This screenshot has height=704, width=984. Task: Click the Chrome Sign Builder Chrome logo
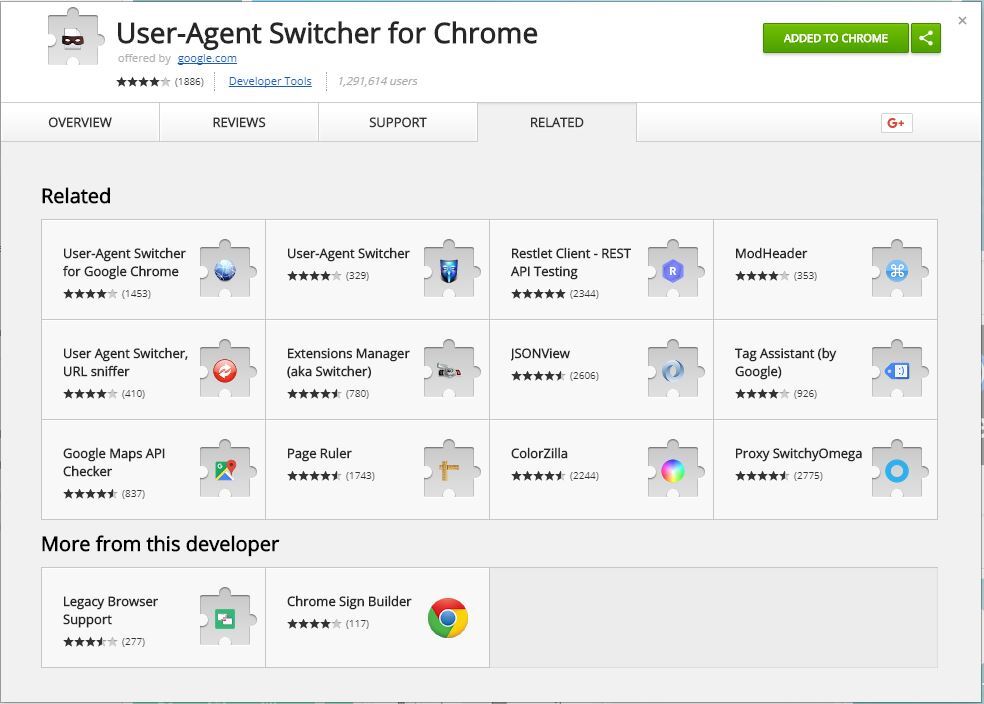coord(448,617)
